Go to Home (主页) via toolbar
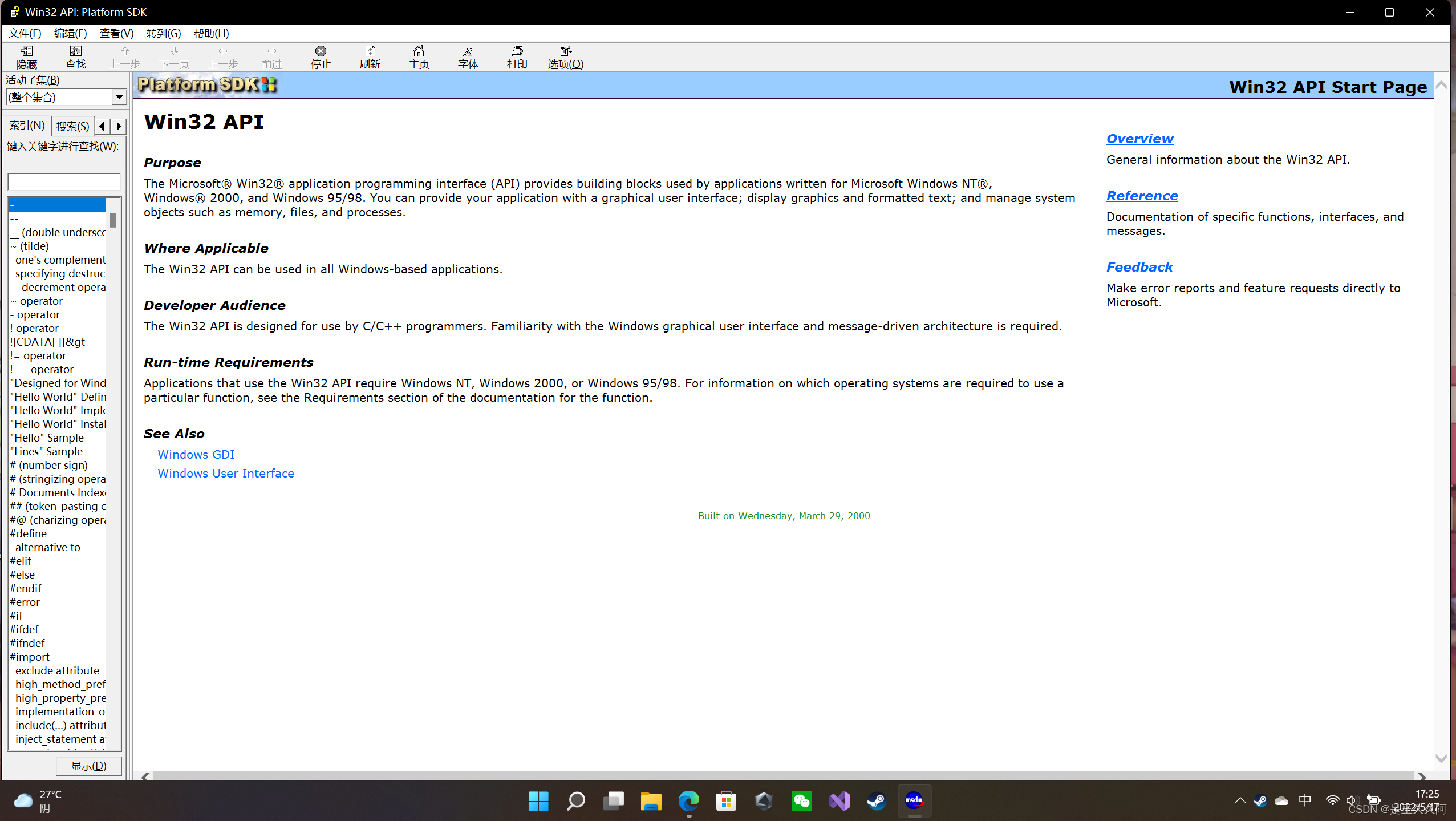 point(419,57)
